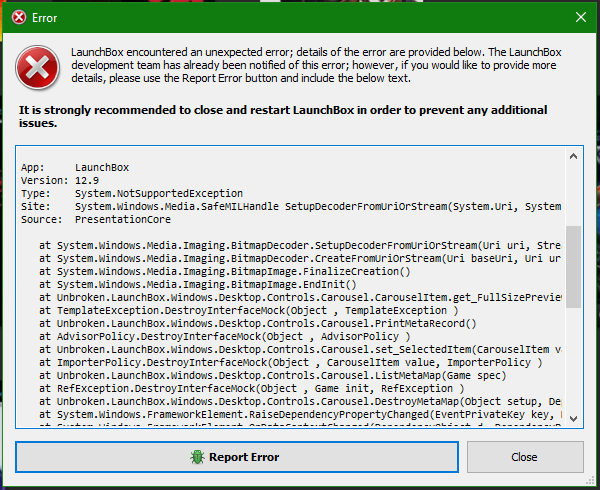Click the CarouselItem.get_FullSizePreview stack line

point(300,297)
